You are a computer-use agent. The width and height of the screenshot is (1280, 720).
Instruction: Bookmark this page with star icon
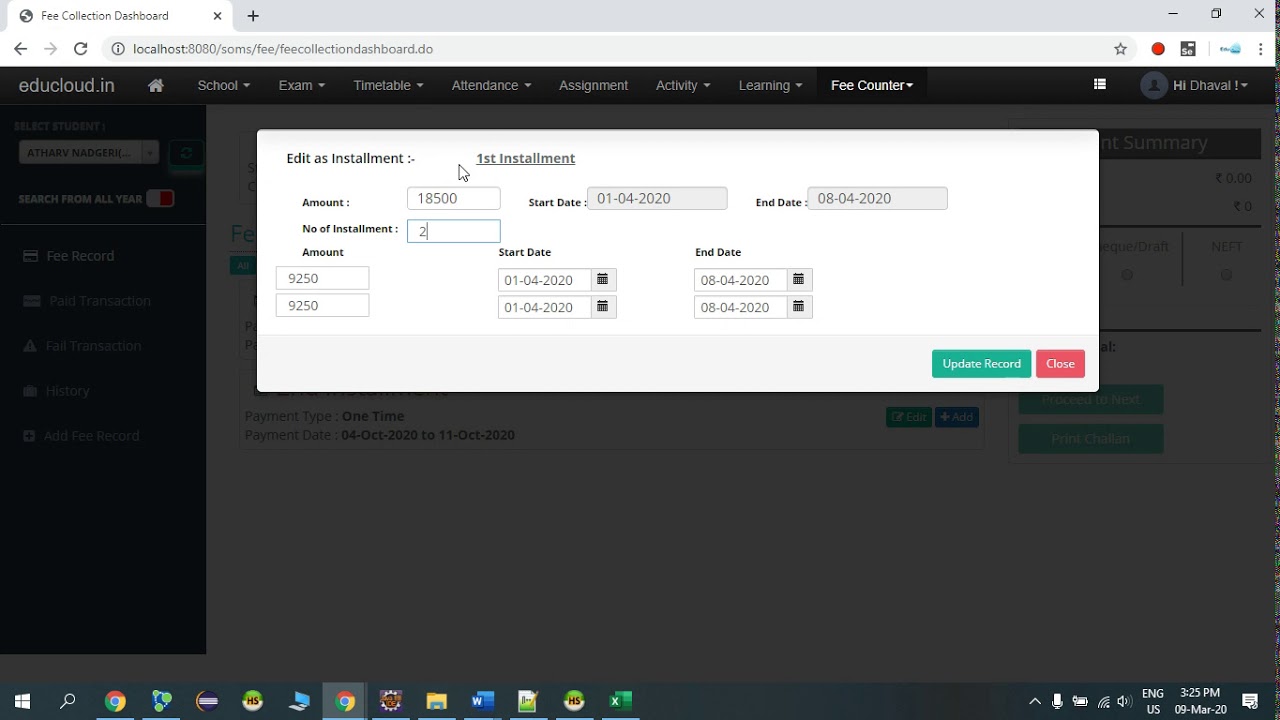(1121, 49)
